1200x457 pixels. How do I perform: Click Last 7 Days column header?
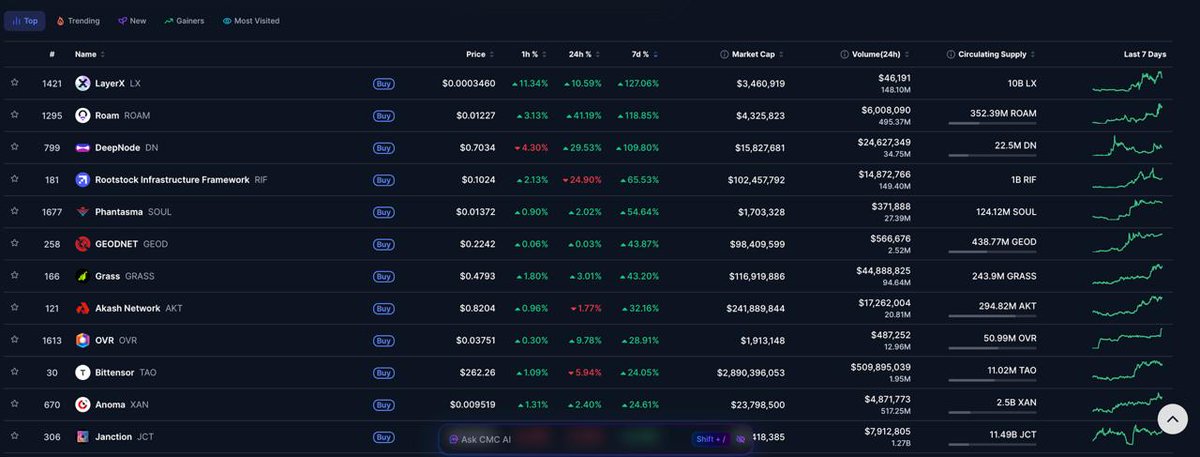[1144, 54]
